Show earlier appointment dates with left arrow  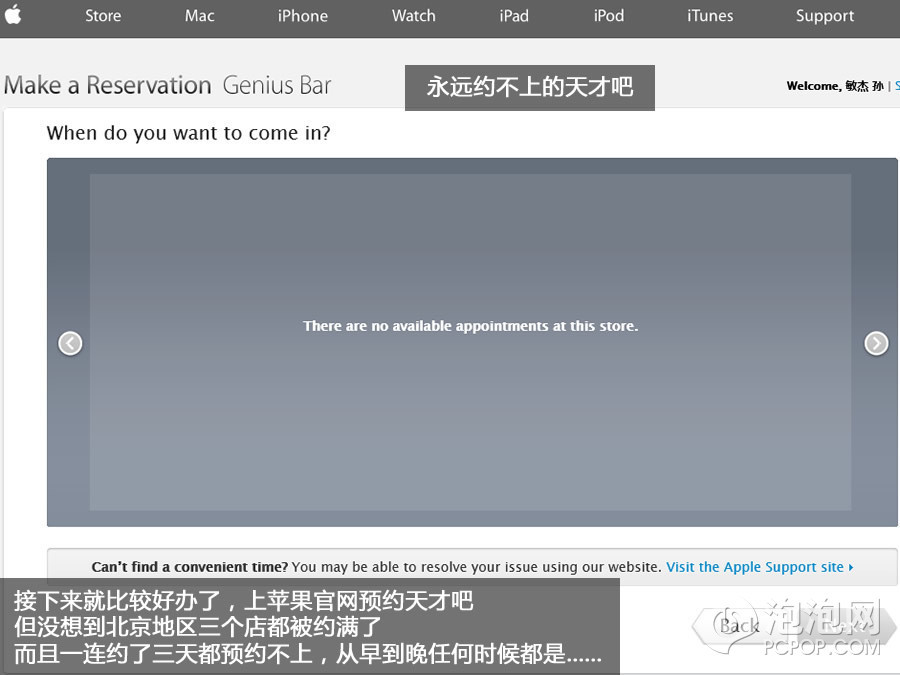click(x=70, y=343)
